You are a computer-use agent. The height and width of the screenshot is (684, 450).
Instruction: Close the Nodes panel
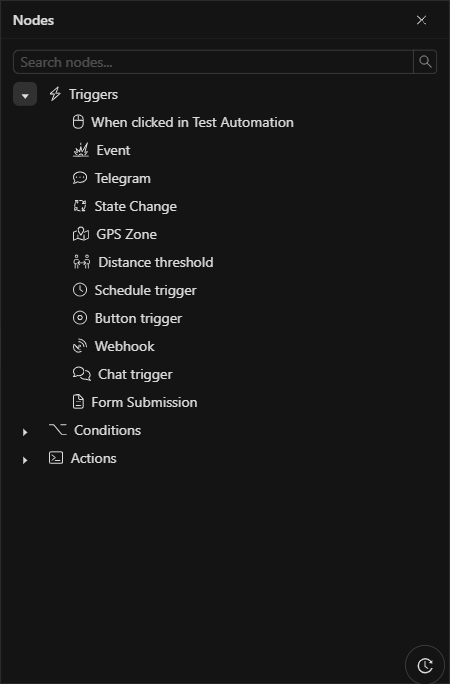421,20
